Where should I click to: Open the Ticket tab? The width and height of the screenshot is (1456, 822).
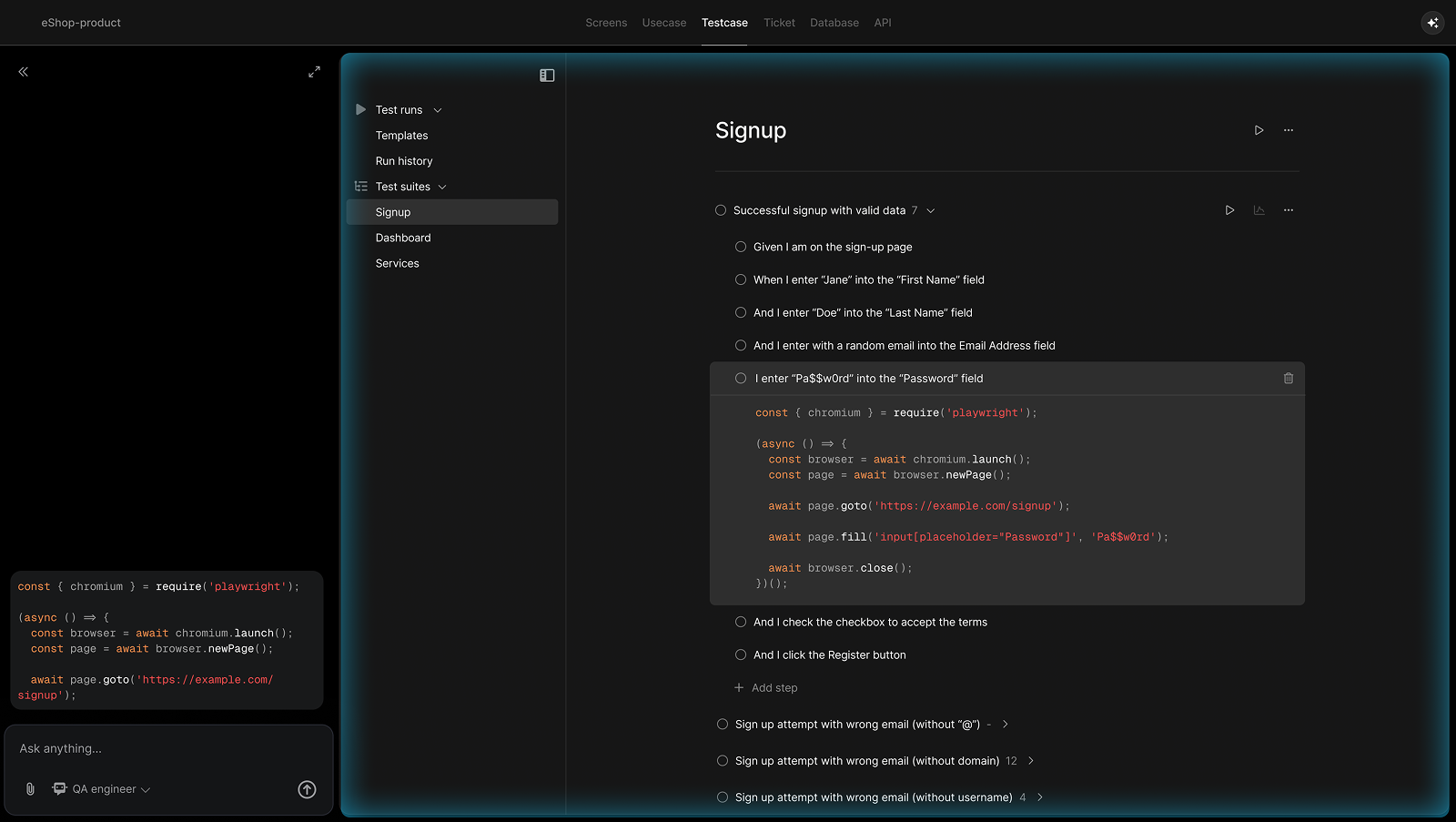point(779,22)
